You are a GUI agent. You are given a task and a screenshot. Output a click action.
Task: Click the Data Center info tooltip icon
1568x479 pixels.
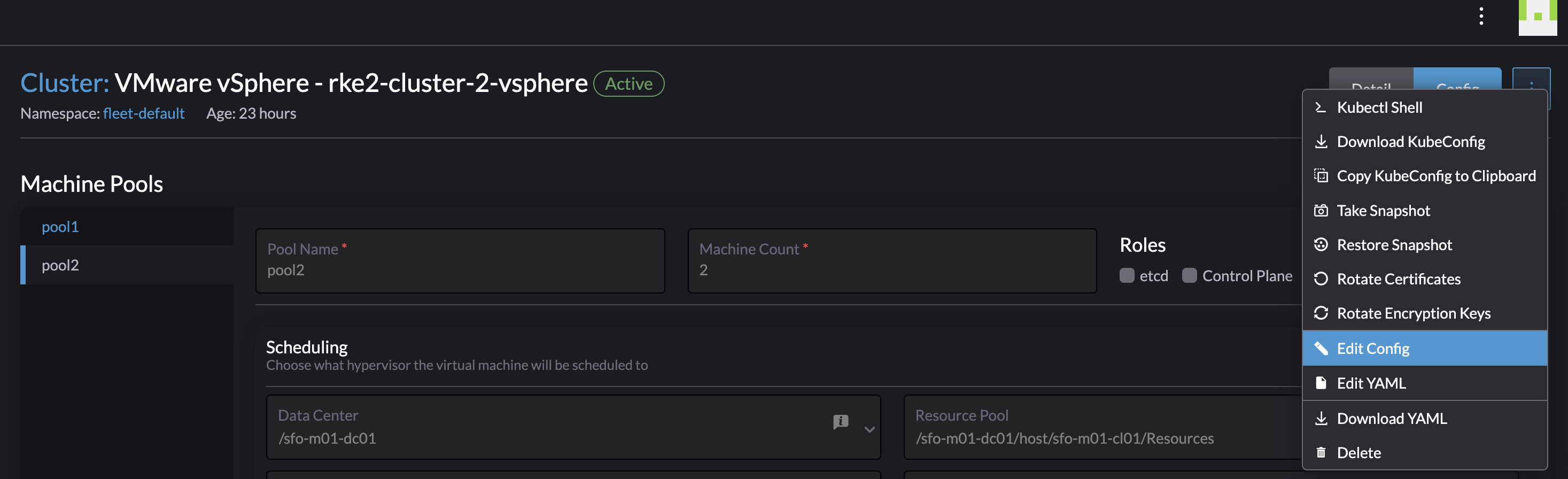pos(840,421)
